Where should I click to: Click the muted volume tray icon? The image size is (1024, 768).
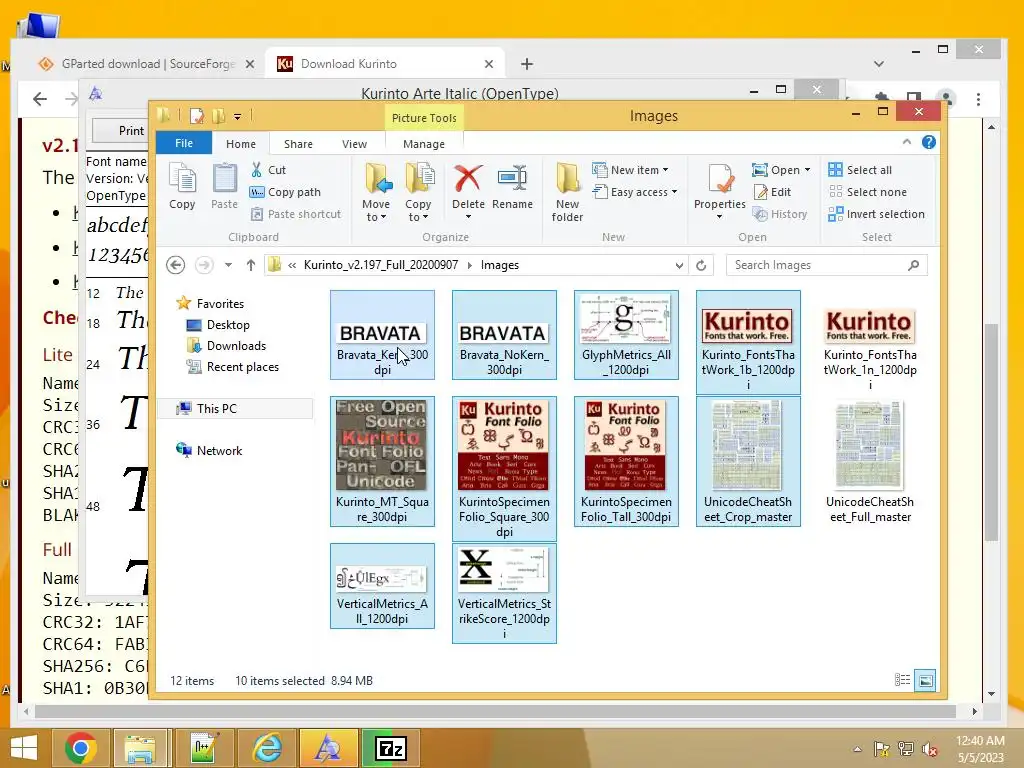click(929, 749)
